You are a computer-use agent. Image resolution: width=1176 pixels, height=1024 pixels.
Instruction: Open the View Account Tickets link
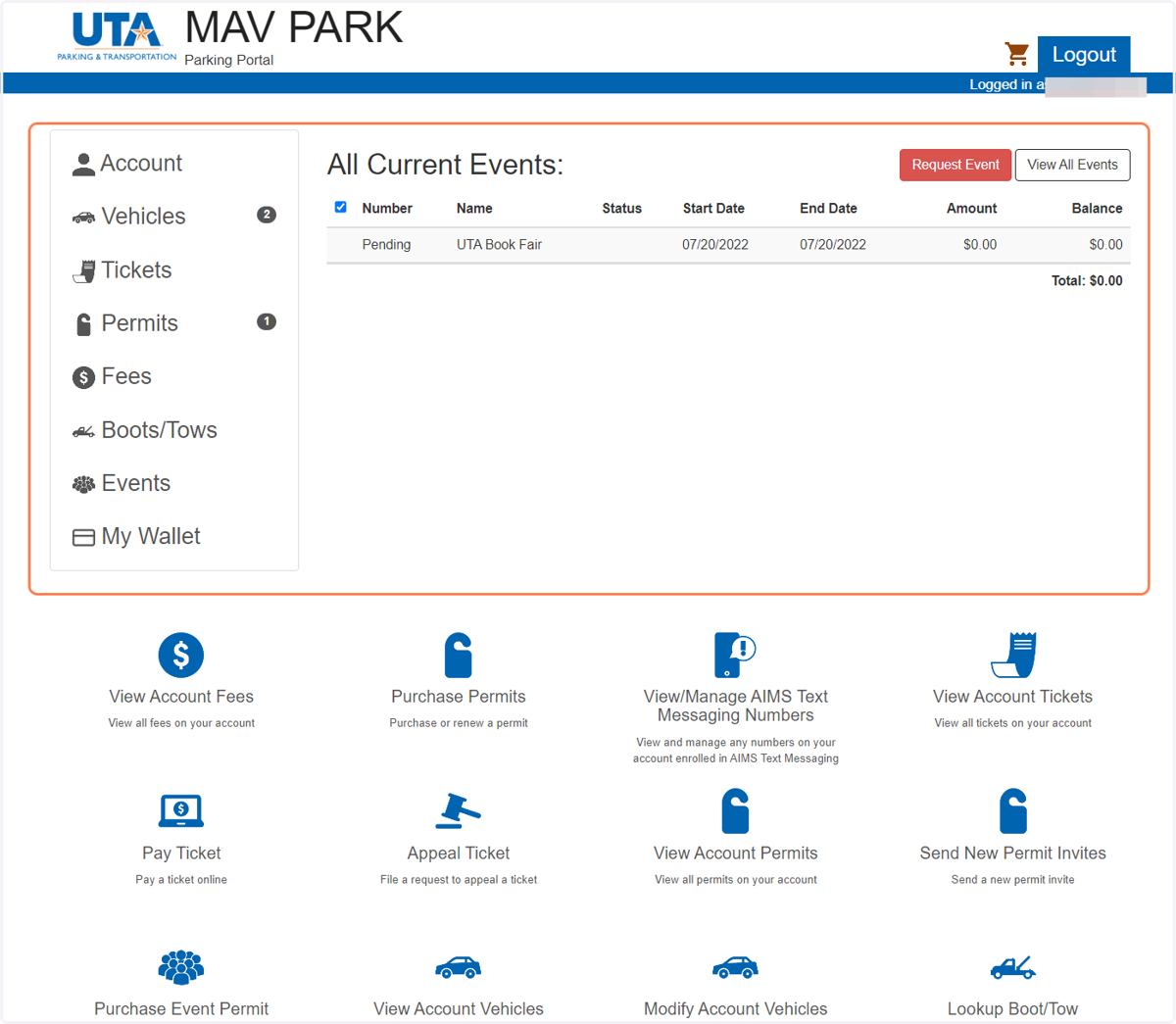1013,697
